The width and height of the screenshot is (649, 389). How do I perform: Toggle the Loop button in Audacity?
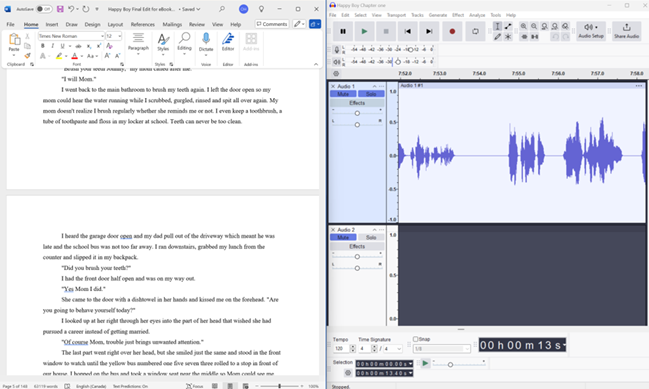point(475,31)
